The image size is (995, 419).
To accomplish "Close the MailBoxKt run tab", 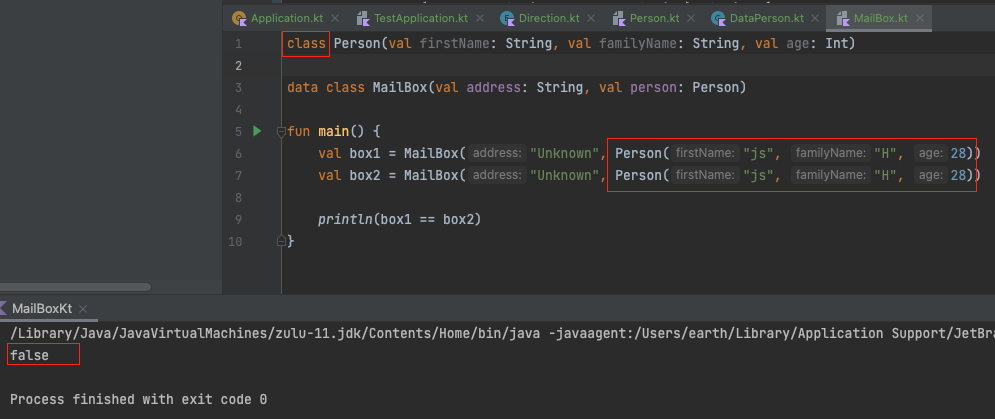I will (82, 309).
